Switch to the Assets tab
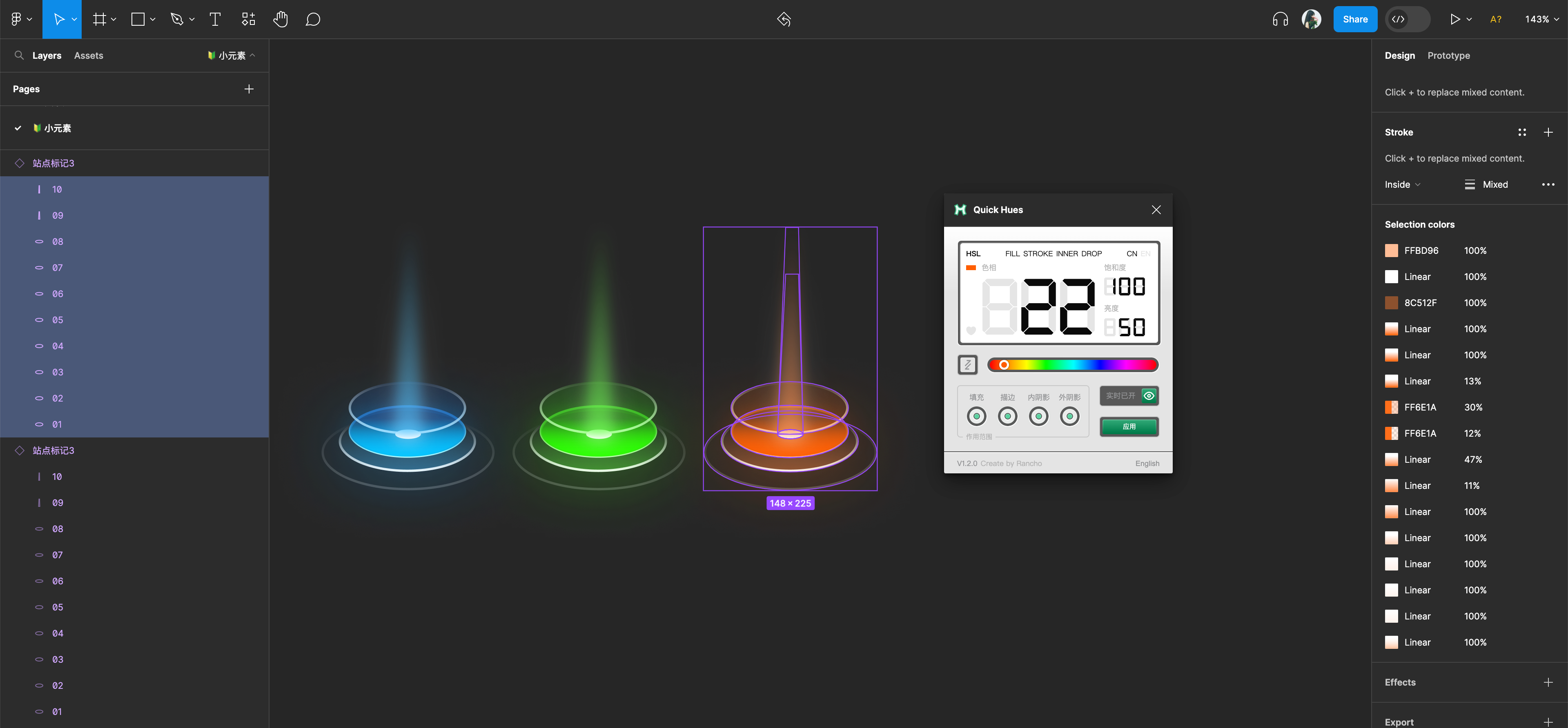The image size is (1568, 728). click(88, 55)
